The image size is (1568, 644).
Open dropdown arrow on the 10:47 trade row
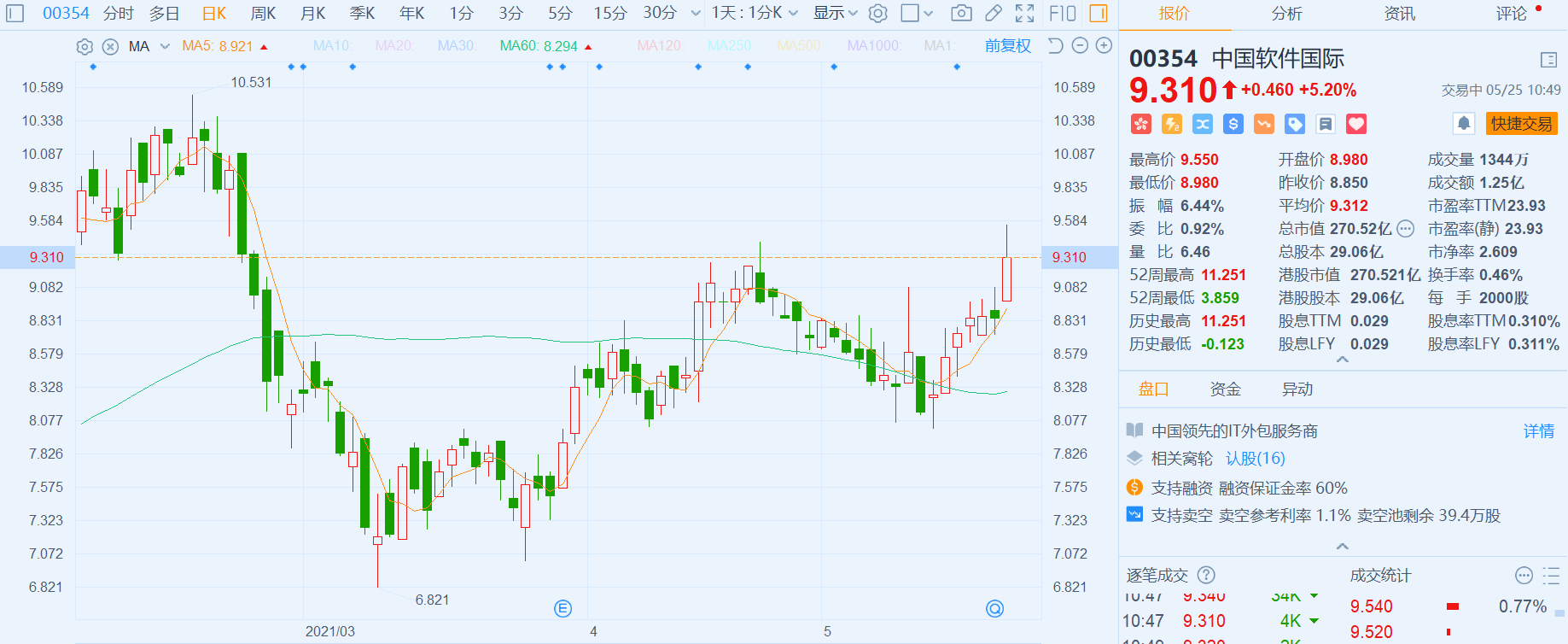1314,621
